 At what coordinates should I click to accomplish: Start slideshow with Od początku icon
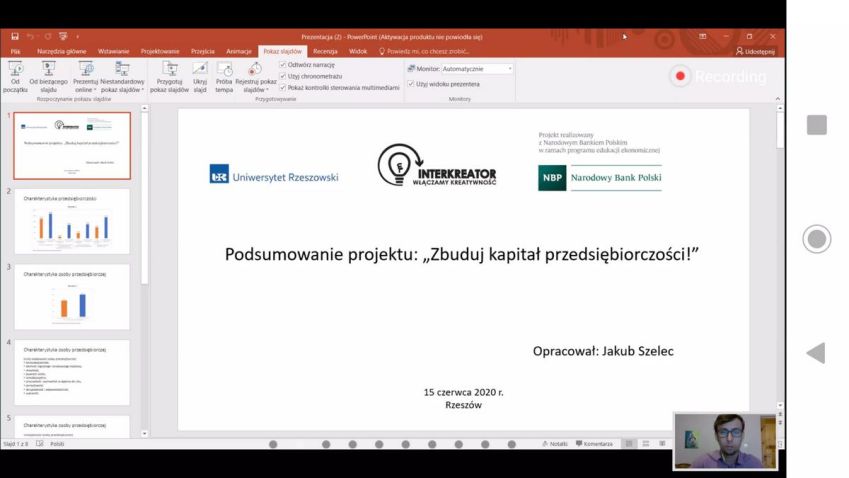pos(15,76)
